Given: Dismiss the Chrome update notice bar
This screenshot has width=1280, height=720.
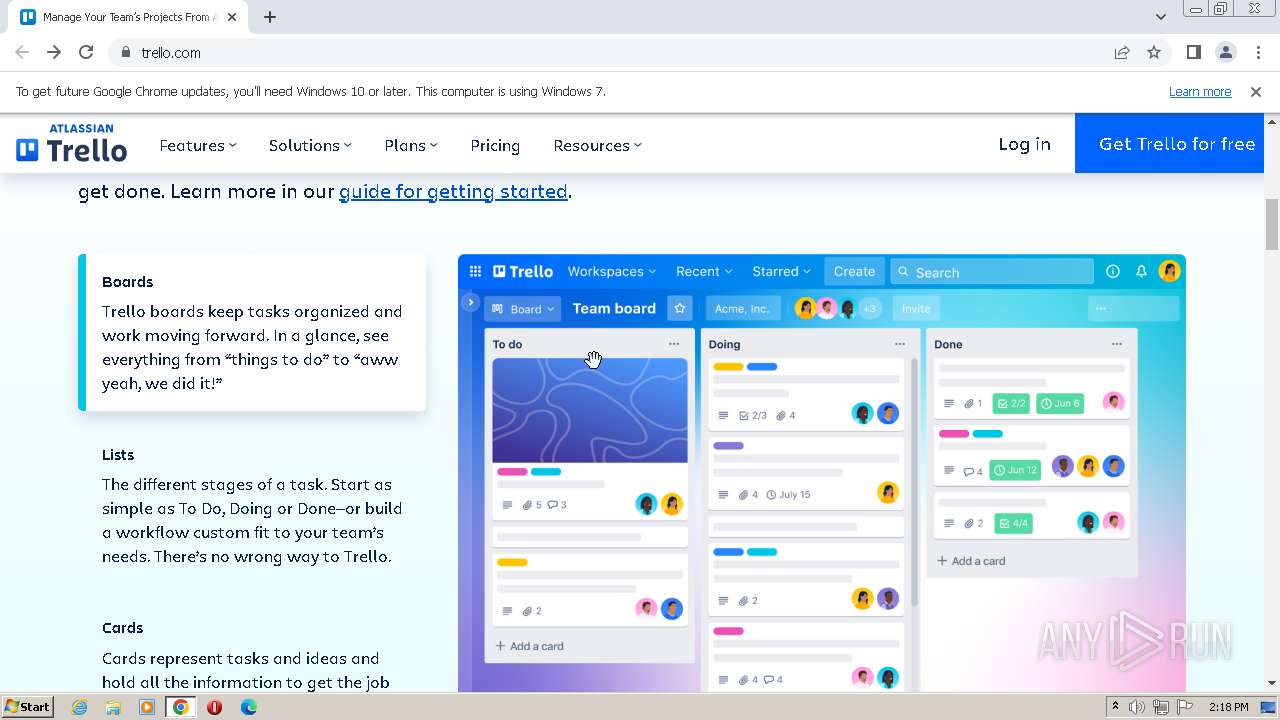Looking at the screenshot, I should (1256, 91).
